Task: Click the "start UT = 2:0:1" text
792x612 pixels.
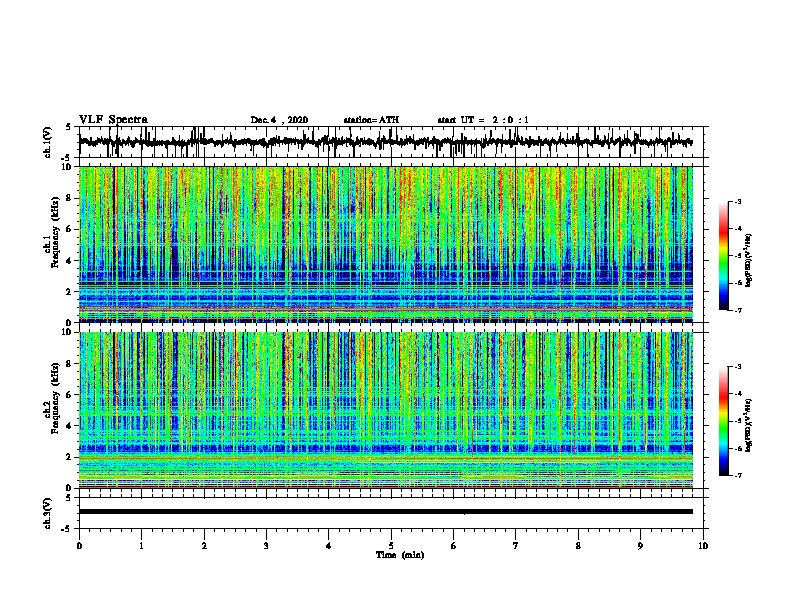Action: click(x=483, y=120)
